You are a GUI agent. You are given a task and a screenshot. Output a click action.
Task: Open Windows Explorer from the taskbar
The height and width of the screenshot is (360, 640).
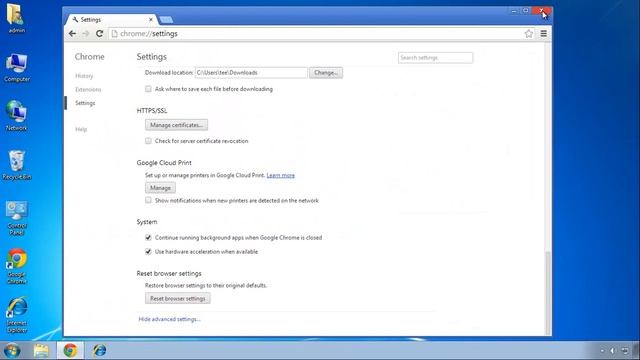tap(41, 350)
